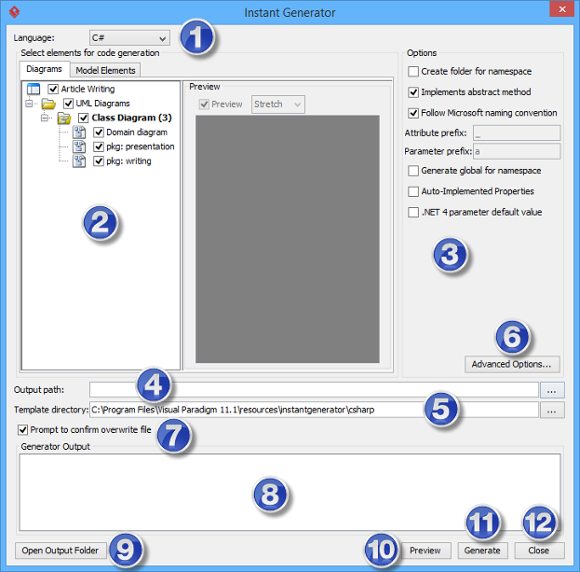Viewport: 580px width, 572px height.
Task: Click the Class Diagram folder icon
Action: [64, 118]
